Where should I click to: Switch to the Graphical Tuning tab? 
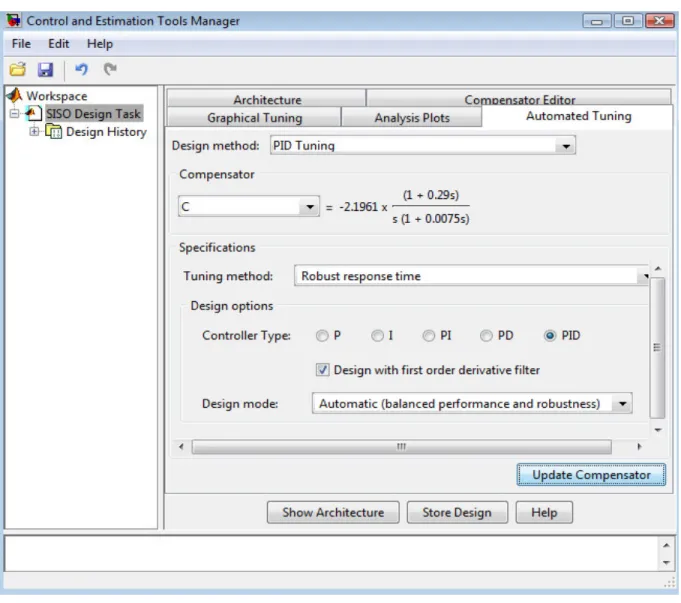[x=255, y=118]
